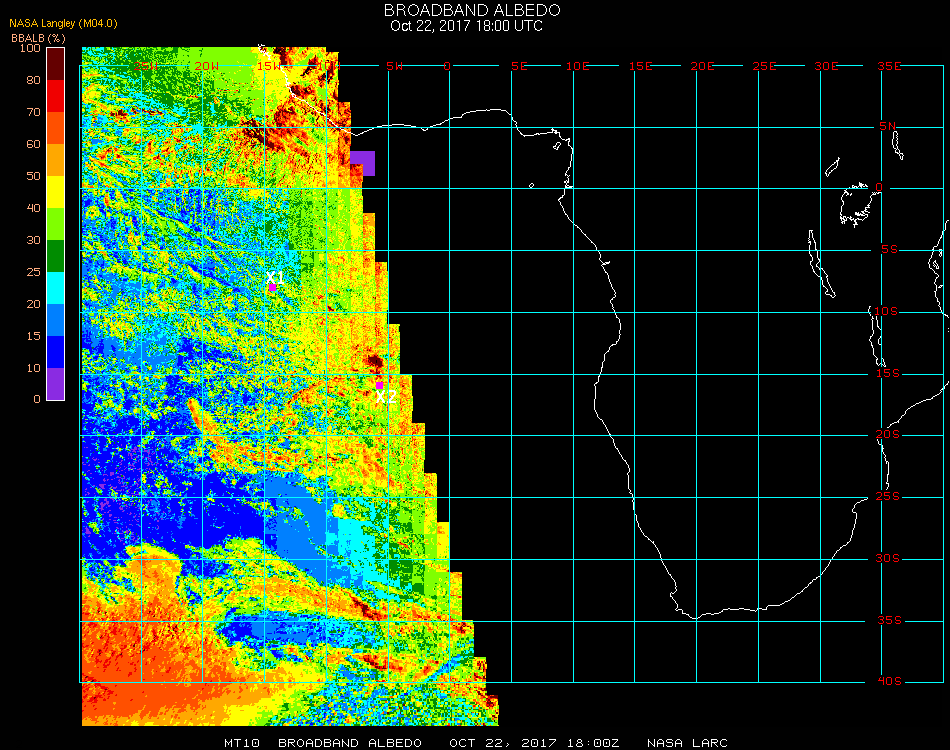Click the legend value "70"
The width and height of the screenshot is (950, 750).
coord(33,112)
